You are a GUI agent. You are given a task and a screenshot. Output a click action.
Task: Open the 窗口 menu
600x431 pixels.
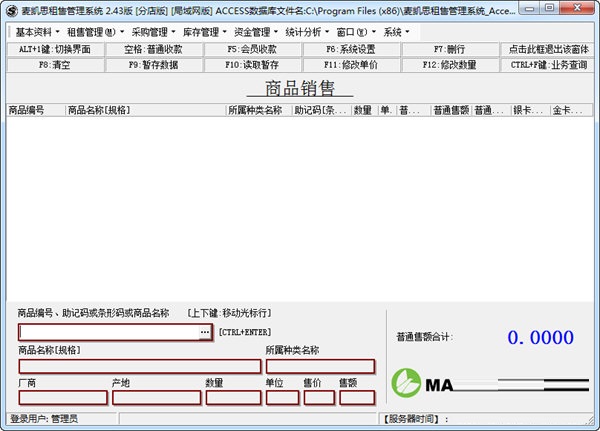click(x=356, y=32)
